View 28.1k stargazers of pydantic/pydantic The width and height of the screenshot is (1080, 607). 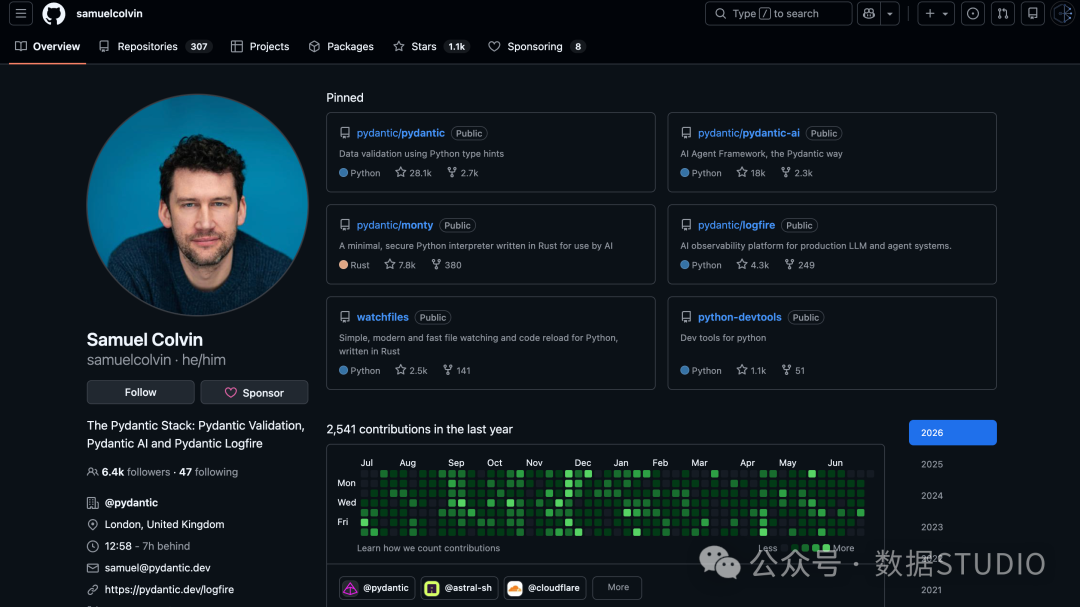pos(413,173)
